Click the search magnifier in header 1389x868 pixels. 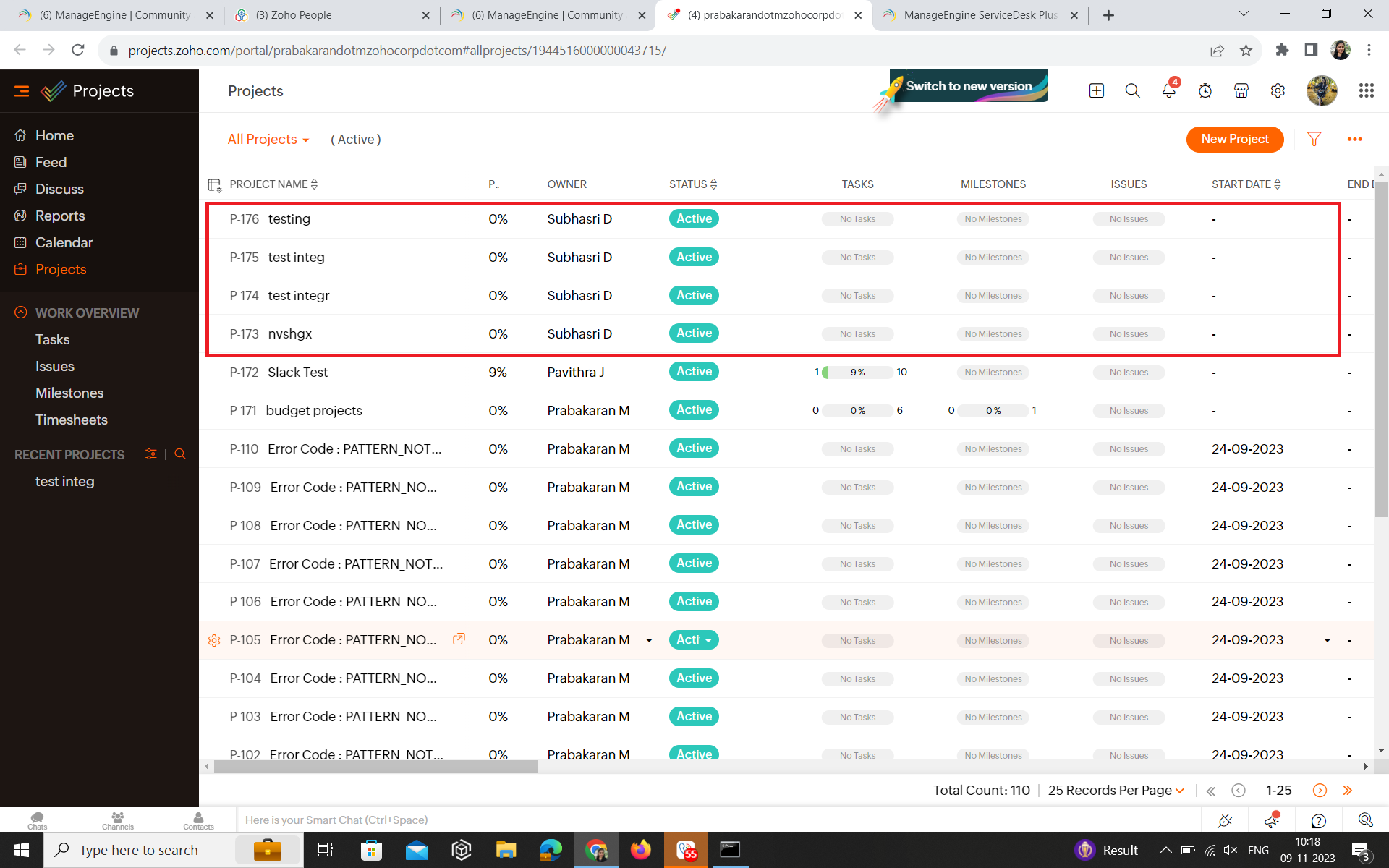1133,90
